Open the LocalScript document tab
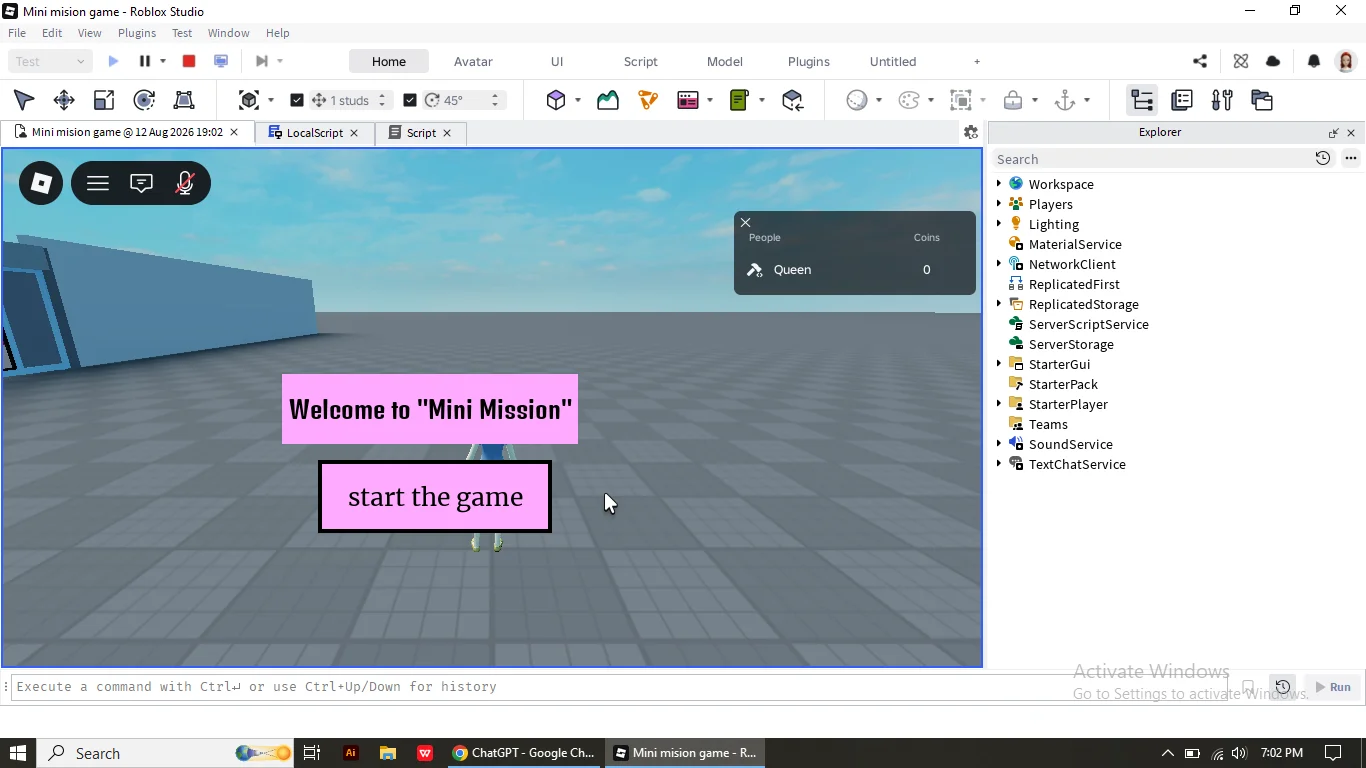The height and width of the screenshot is (768, 1366). point(314,133)
